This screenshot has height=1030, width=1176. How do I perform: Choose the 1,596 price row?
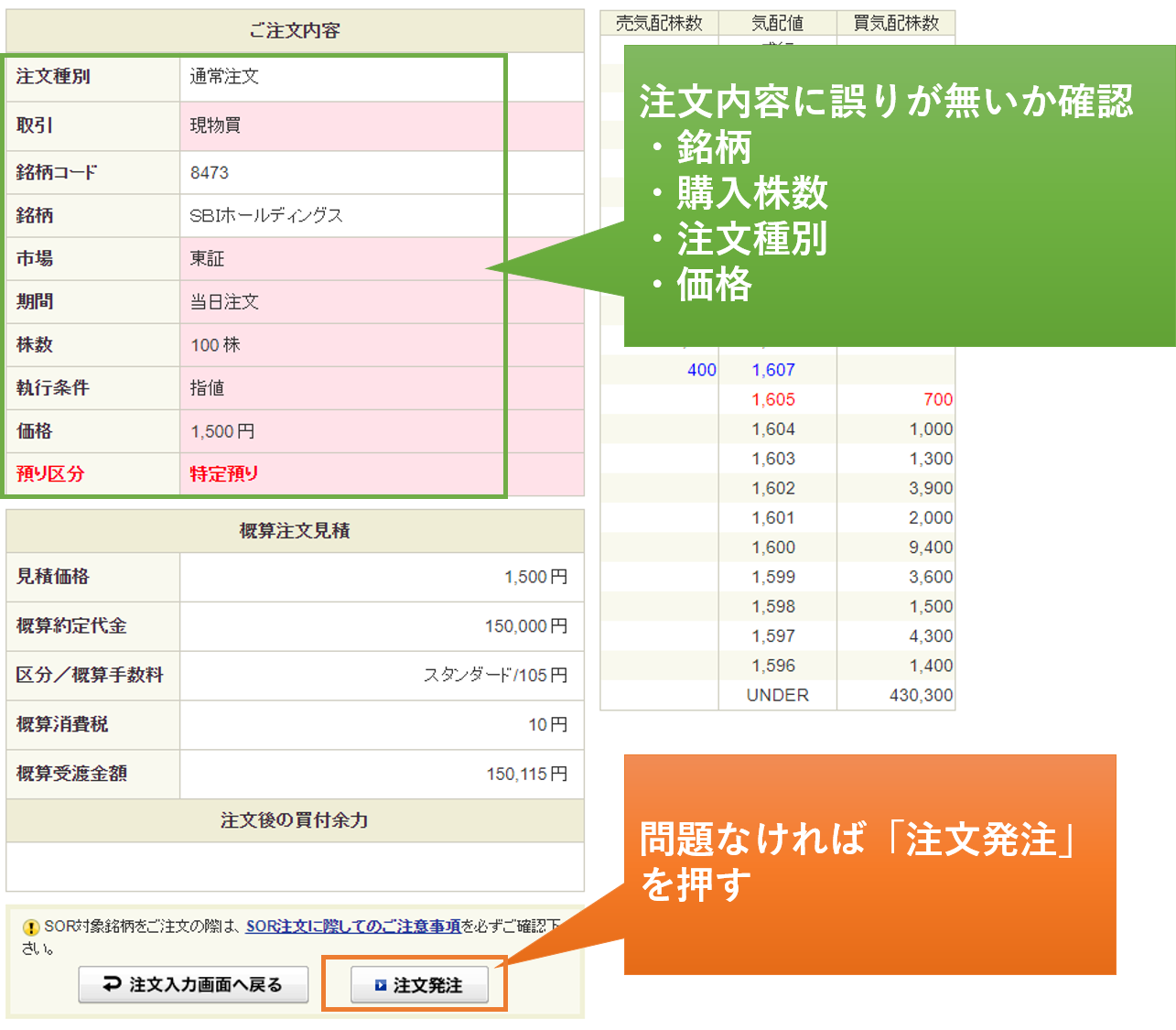pyautogui.click(x=773, y=666)
